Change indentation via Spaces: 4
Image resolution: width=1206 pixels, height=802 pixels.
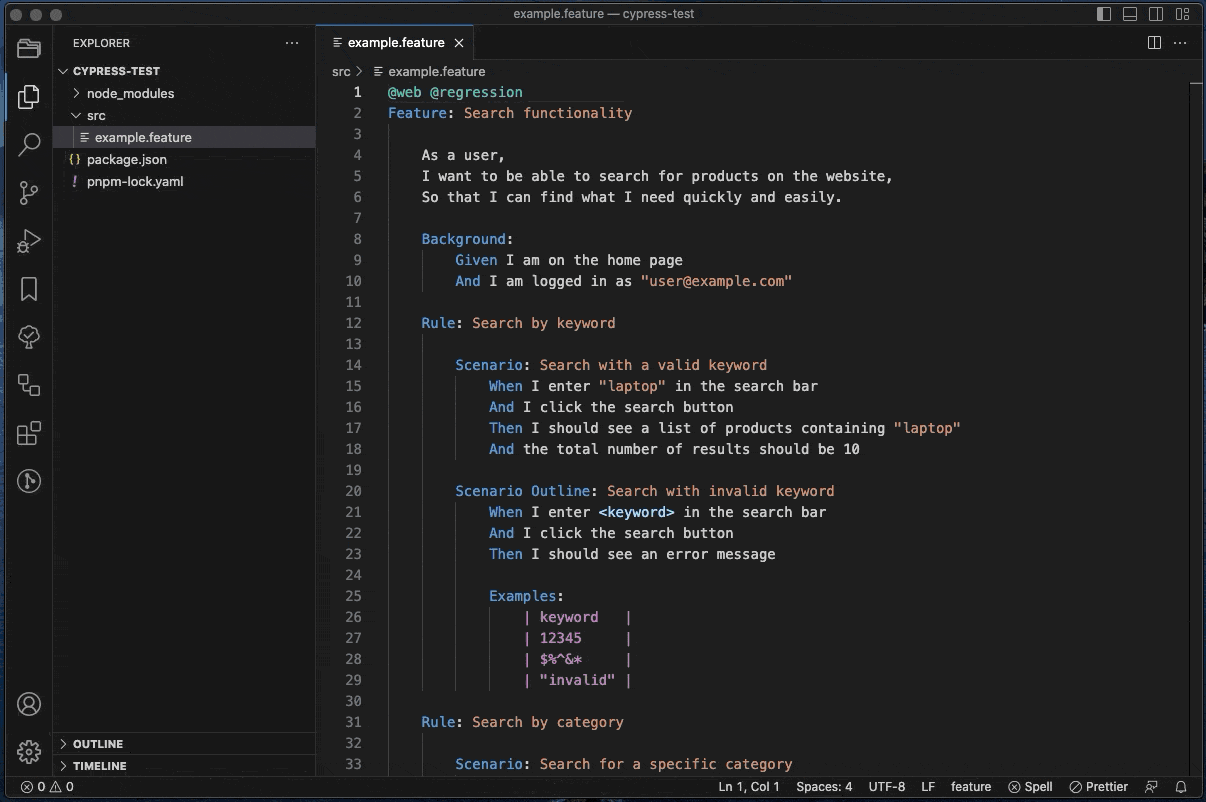[824, 787]
